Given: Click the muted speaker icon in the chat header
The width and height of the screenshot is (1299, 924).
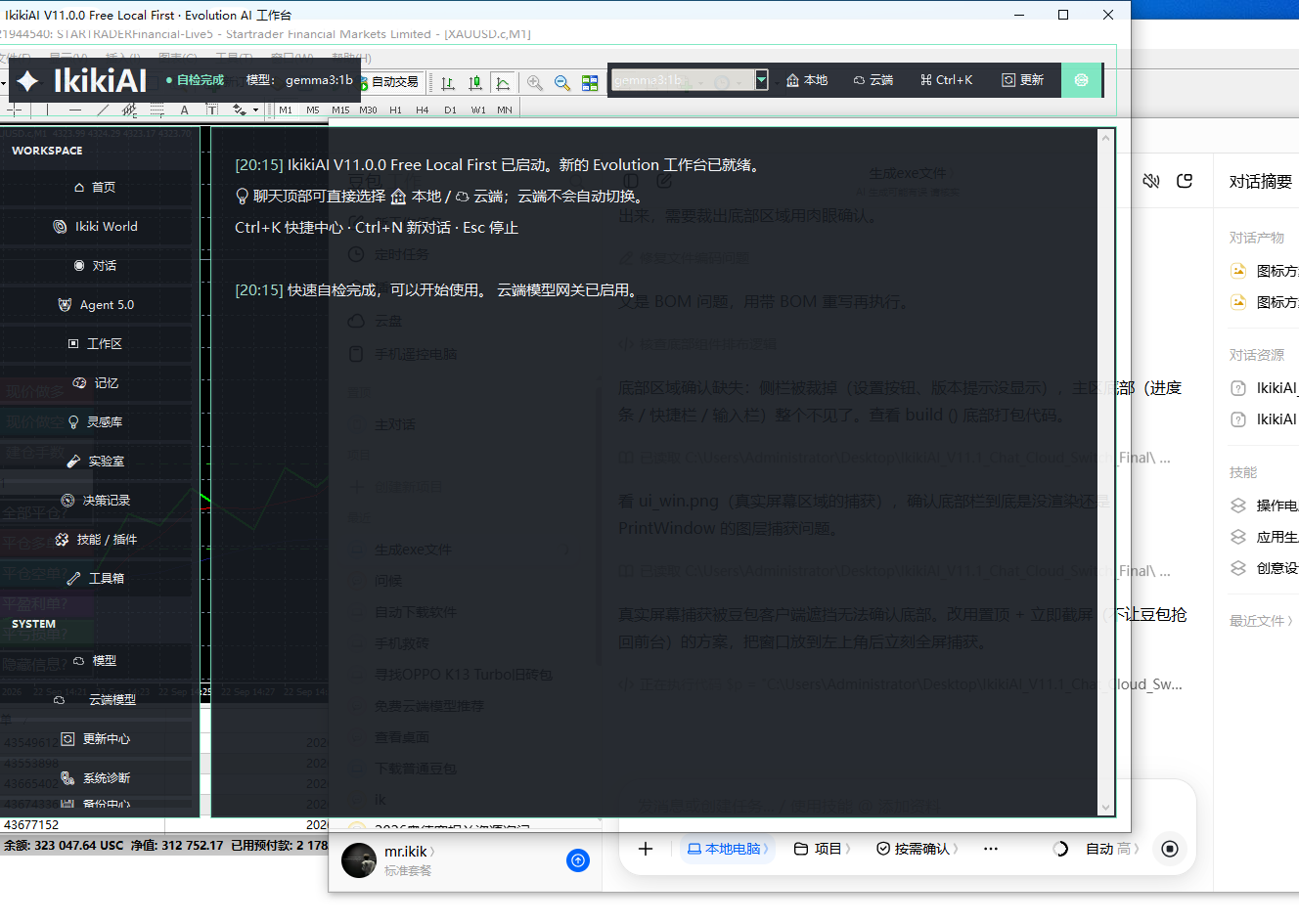Looking at the screenshot, I should click(1151, 181).
